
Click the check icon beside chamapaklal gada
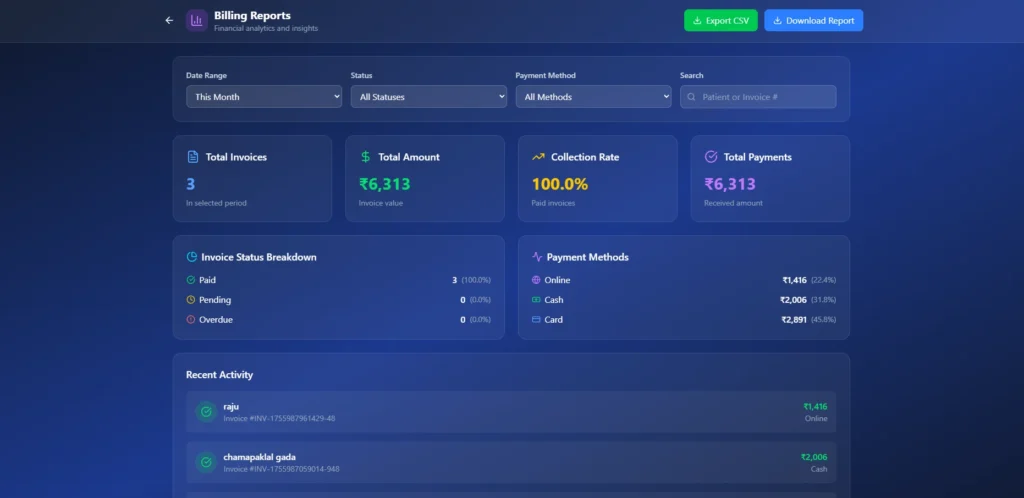coord(206,462)
